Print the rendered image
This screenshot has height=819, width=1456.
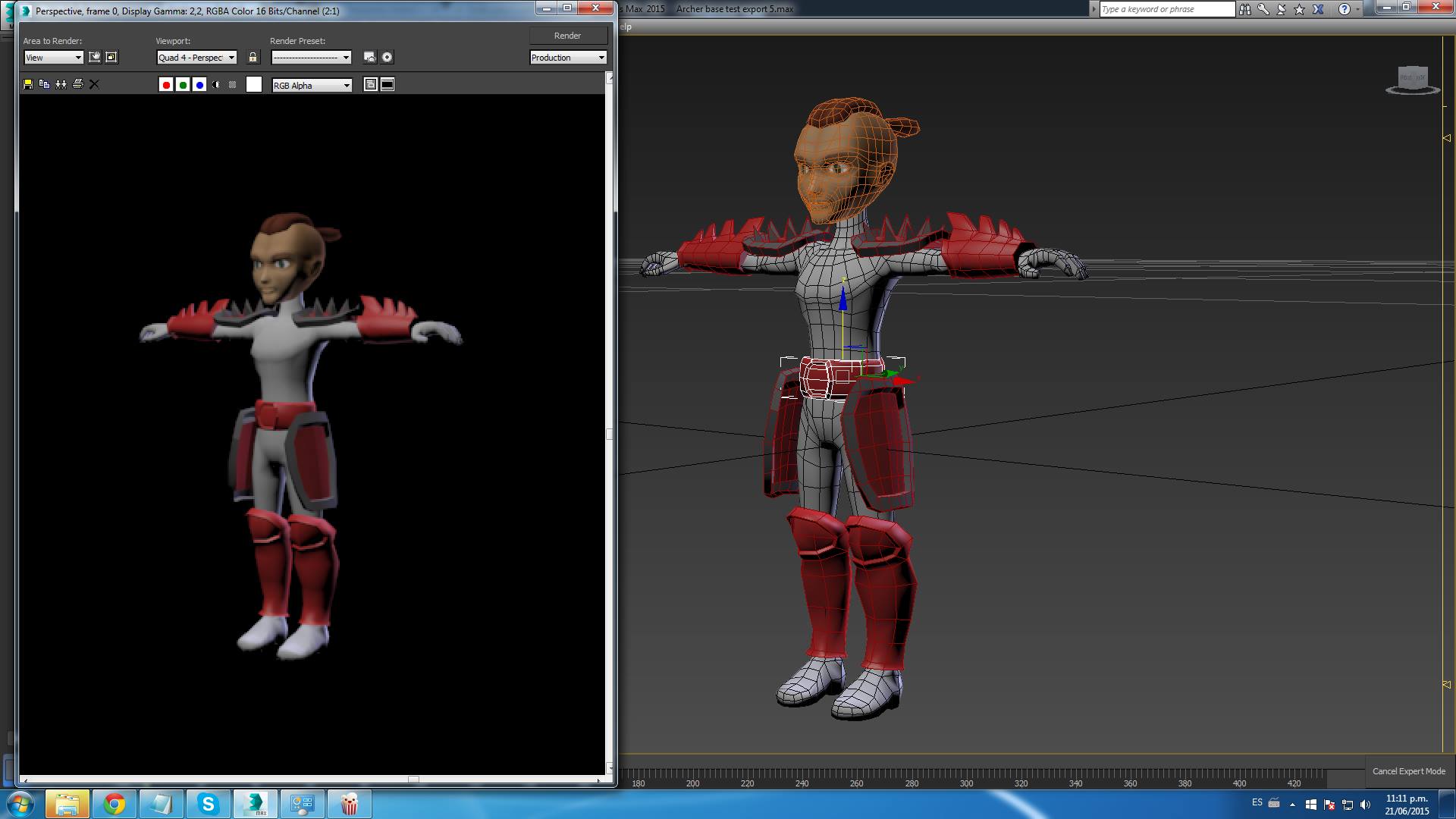pyautogui.click(x=77, y=84)
